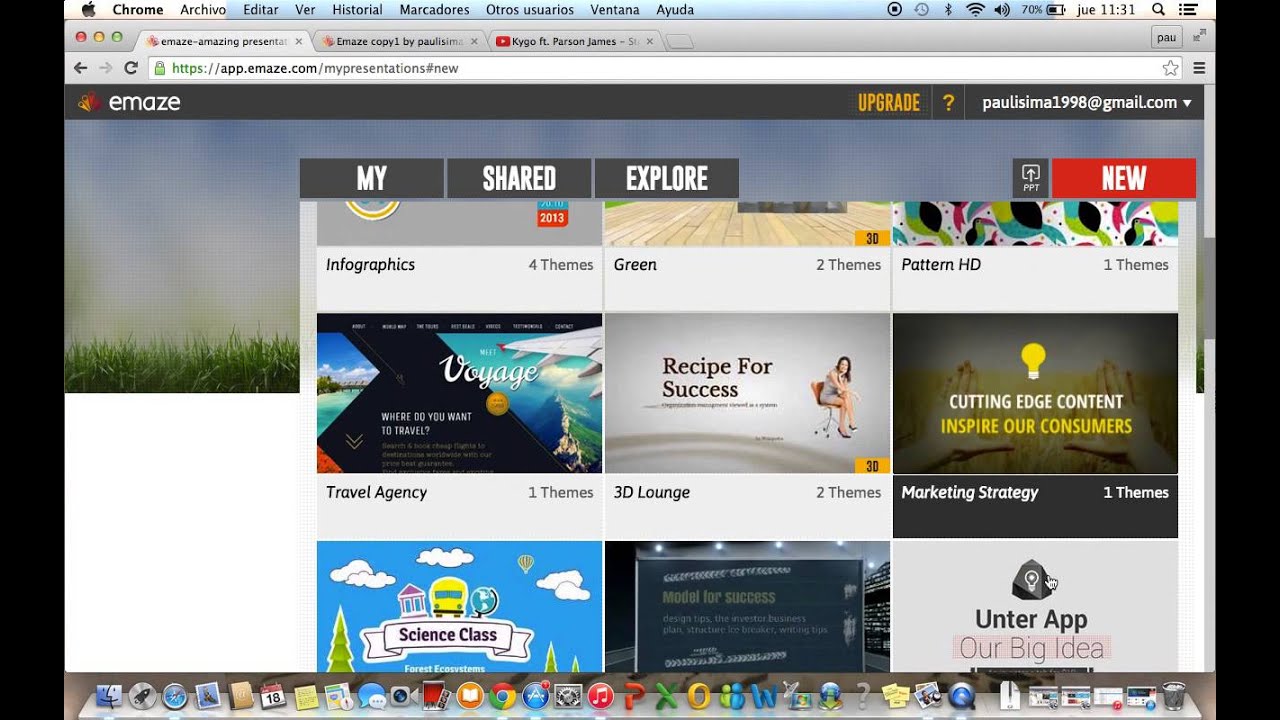Expand the paulisima1998@gmail.com account dropdown
1280x720 pixels.
[x=1087, y=102]
